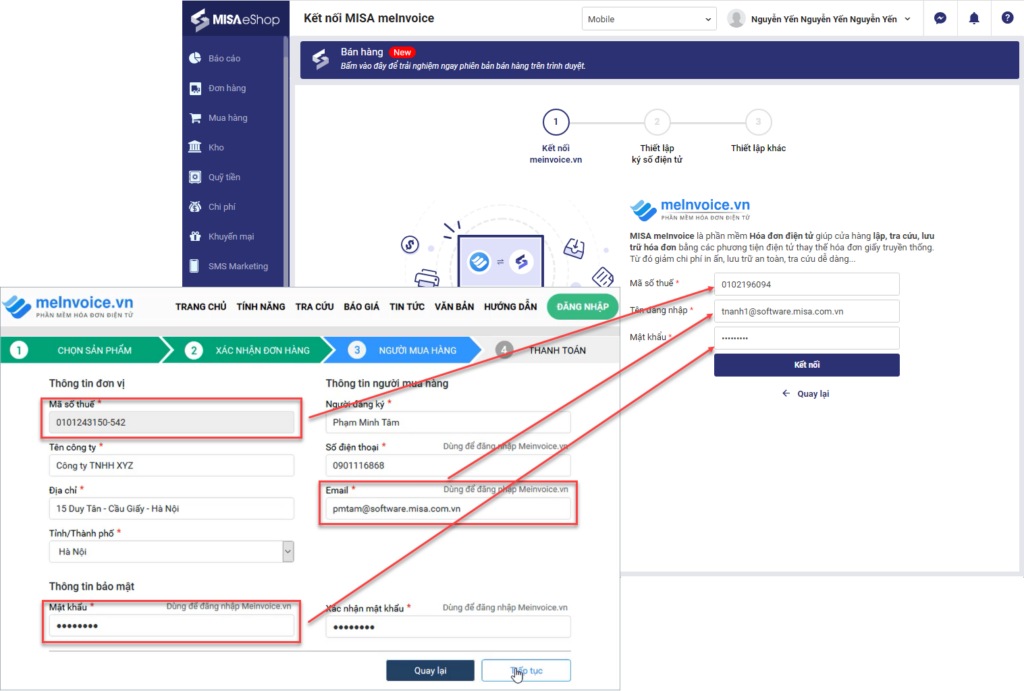
Task: Open TÍNH NĂNG menu item
Action: (261, 306)
